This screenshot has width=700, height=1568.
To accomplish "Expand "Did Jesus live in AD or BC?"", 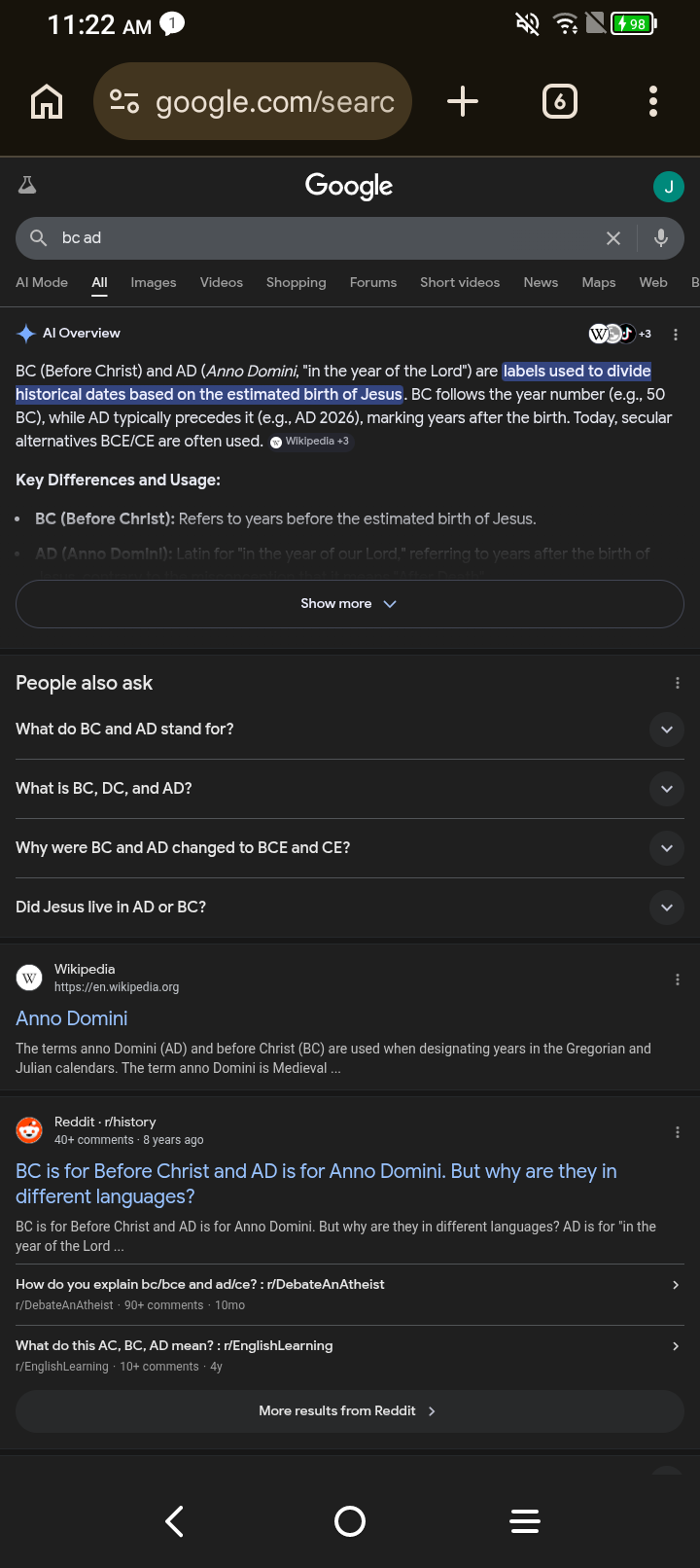I will 666,908.
